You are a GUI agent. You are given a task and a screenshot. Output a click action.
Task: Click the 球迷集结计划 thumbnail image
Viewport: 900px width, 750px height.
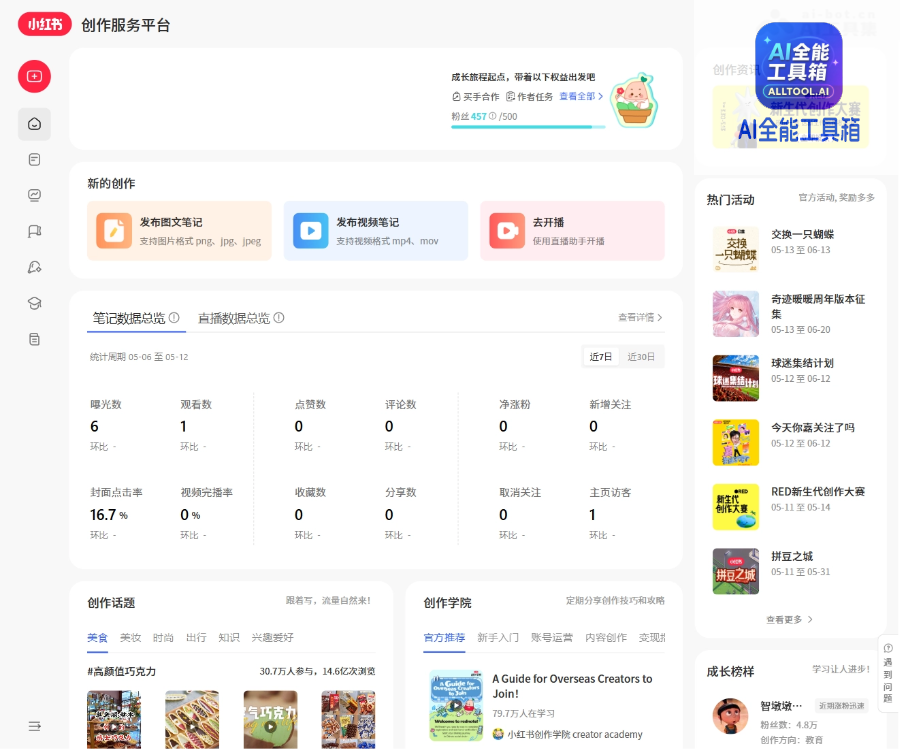coord(736,378)
